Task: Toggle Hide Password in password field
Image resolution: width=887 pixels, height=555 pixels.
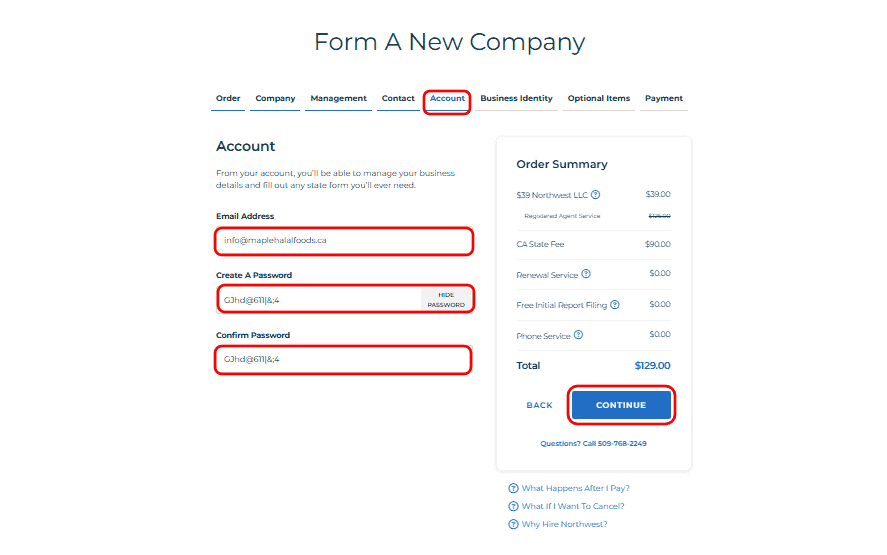Action: (446, 299)
